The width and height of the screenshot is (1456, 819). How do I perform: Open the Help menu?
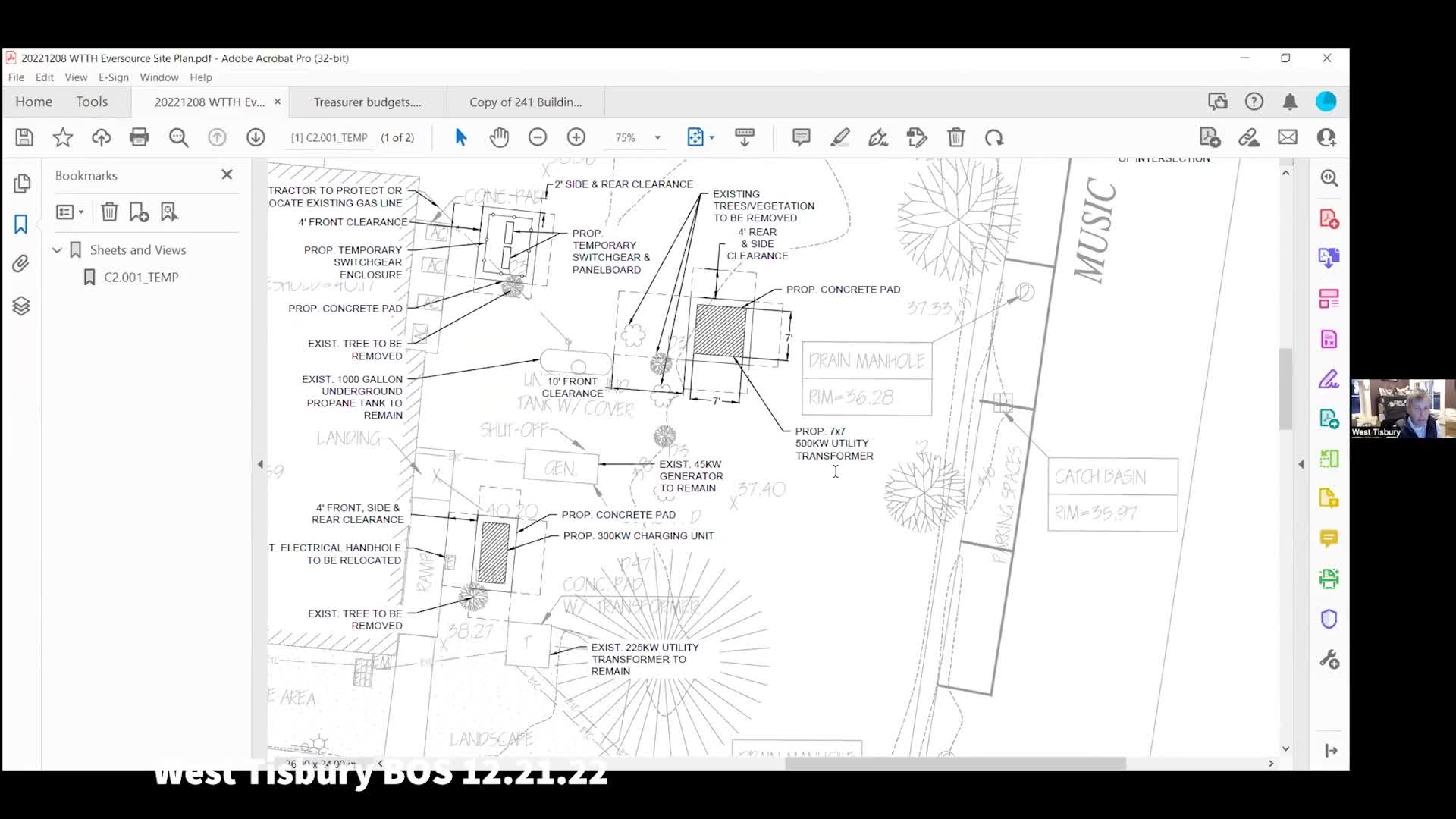pyautogui.click(x=201, y=77)
